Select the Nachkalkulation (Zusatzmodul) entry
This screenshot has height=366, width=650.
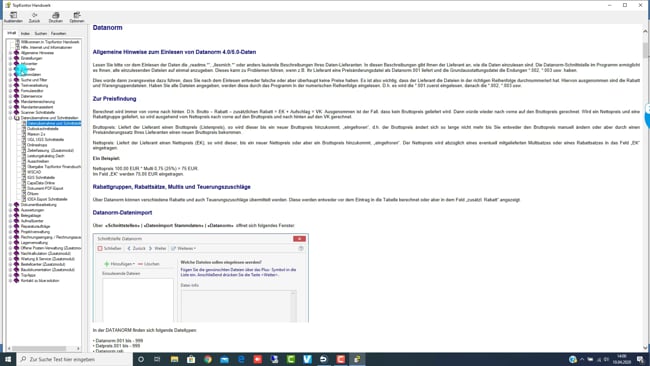[46, 253]
